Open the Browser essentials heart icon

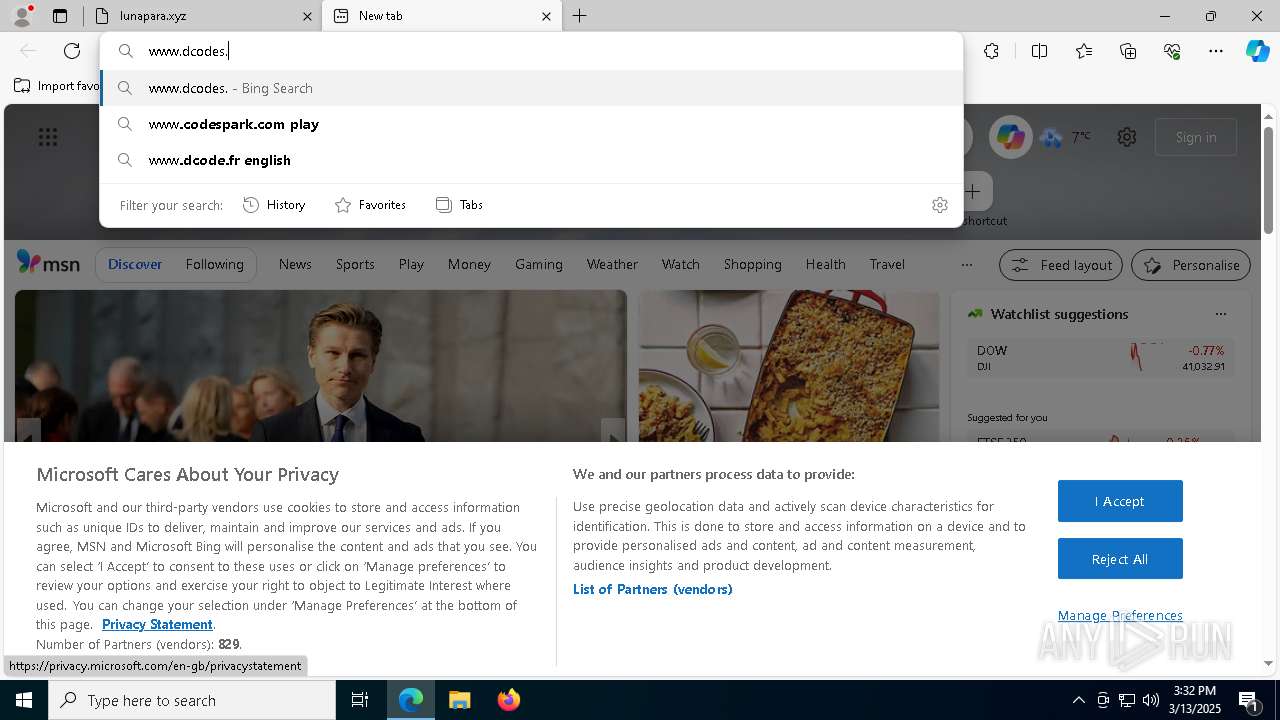point(1172,51)
